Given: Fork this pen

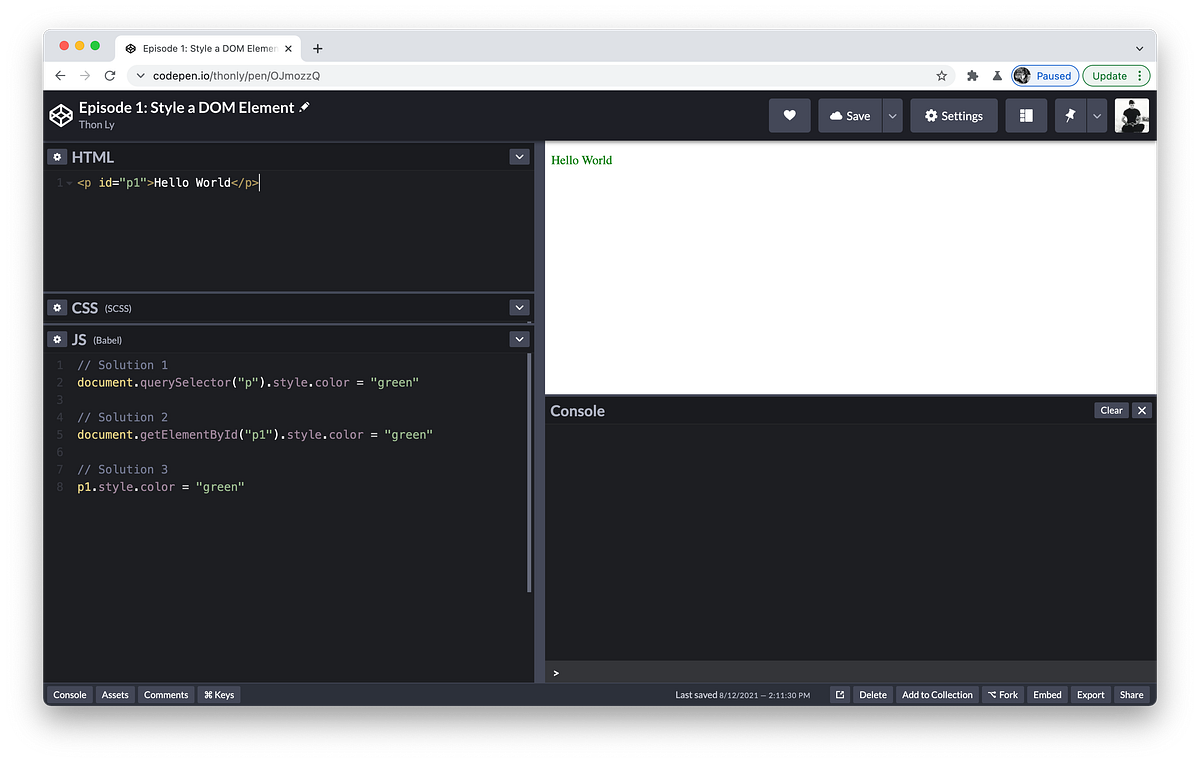Looking at the screenshot, I should coord(1002,694).
